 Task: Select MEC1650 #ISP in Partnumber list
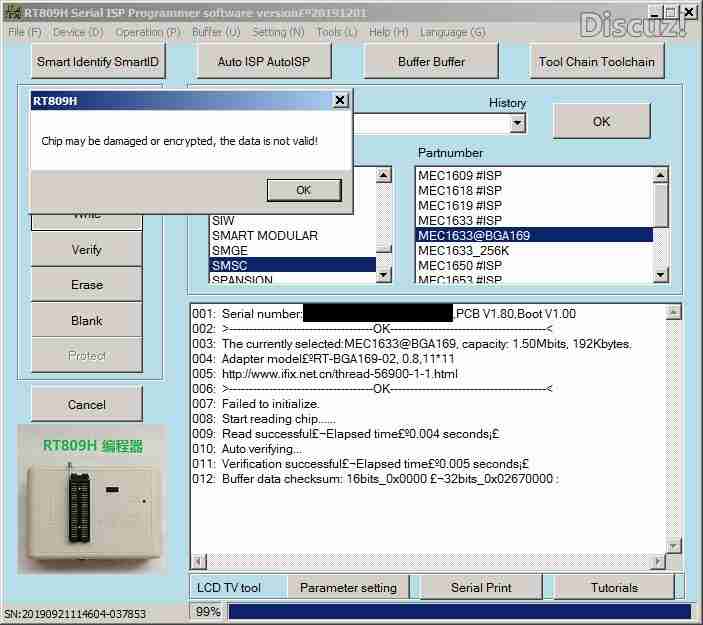(460, 266)
